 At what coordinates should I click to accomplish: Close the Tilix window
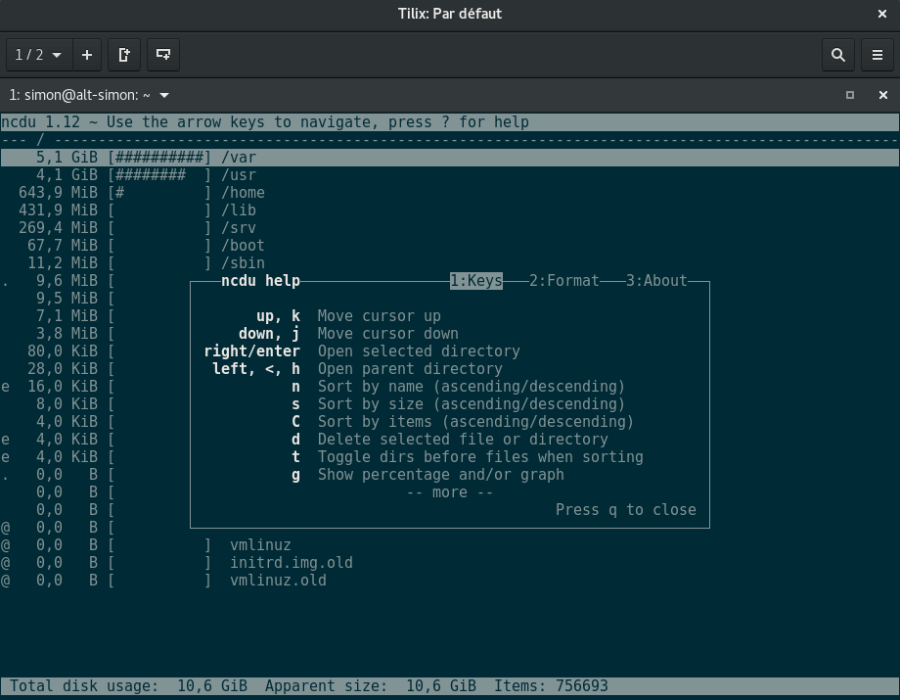[882, 14]
